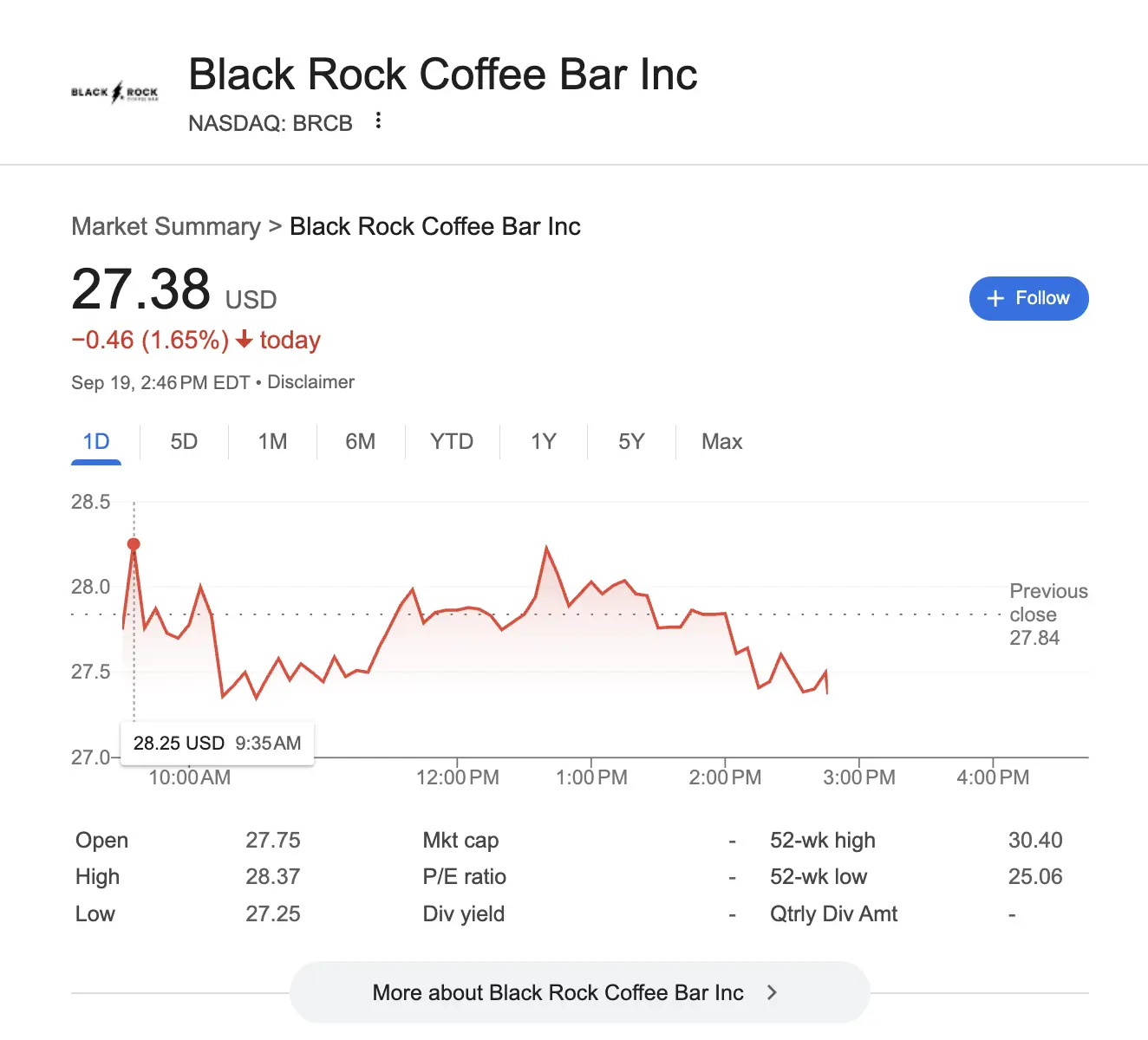Viewport: 1148px width, 1040px height.
Task: Select the 6M time period
Action: (x=361, y=442)
